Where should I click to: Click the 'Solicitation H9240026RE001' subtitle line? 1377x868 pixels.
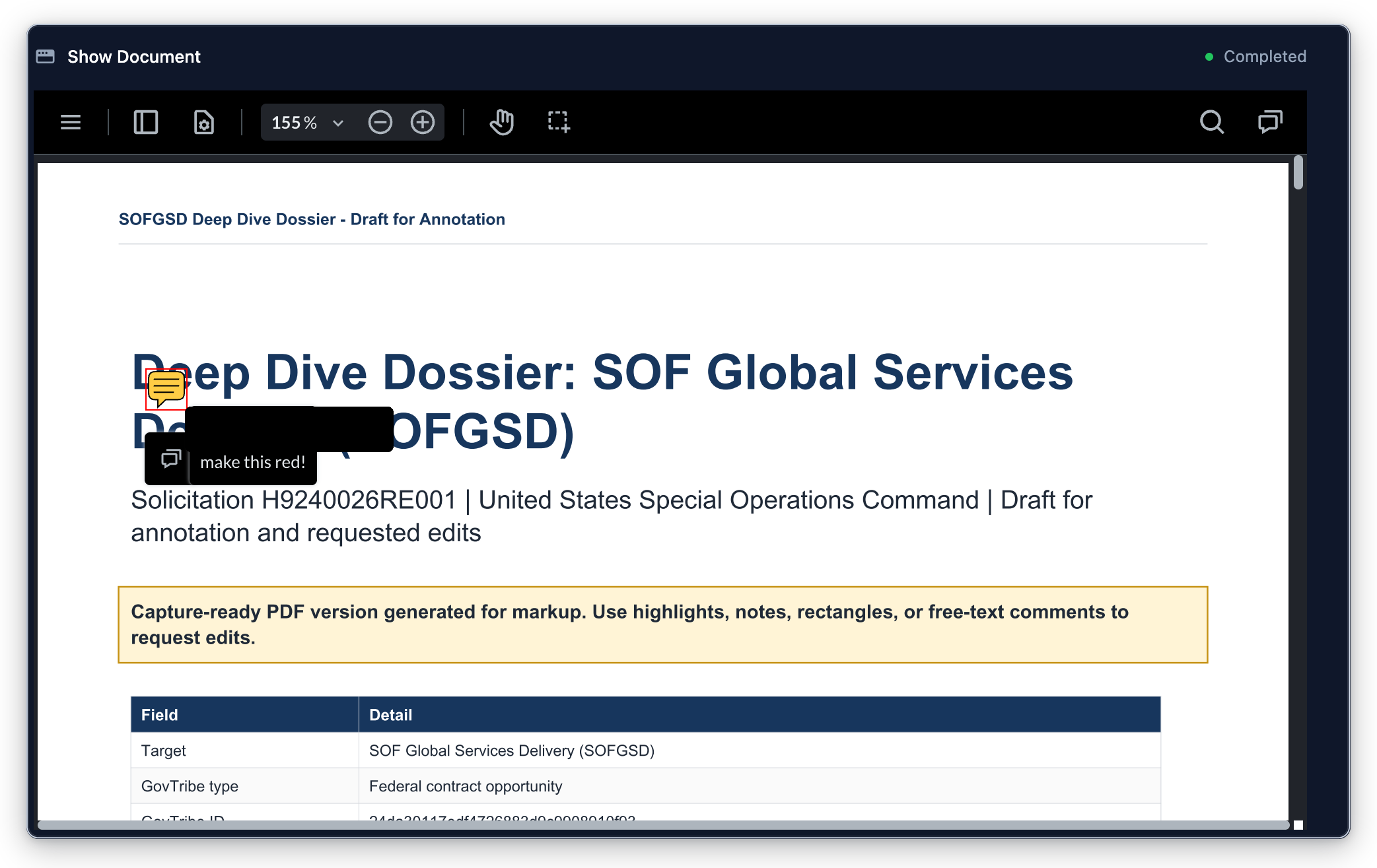(x=612, y=516)
